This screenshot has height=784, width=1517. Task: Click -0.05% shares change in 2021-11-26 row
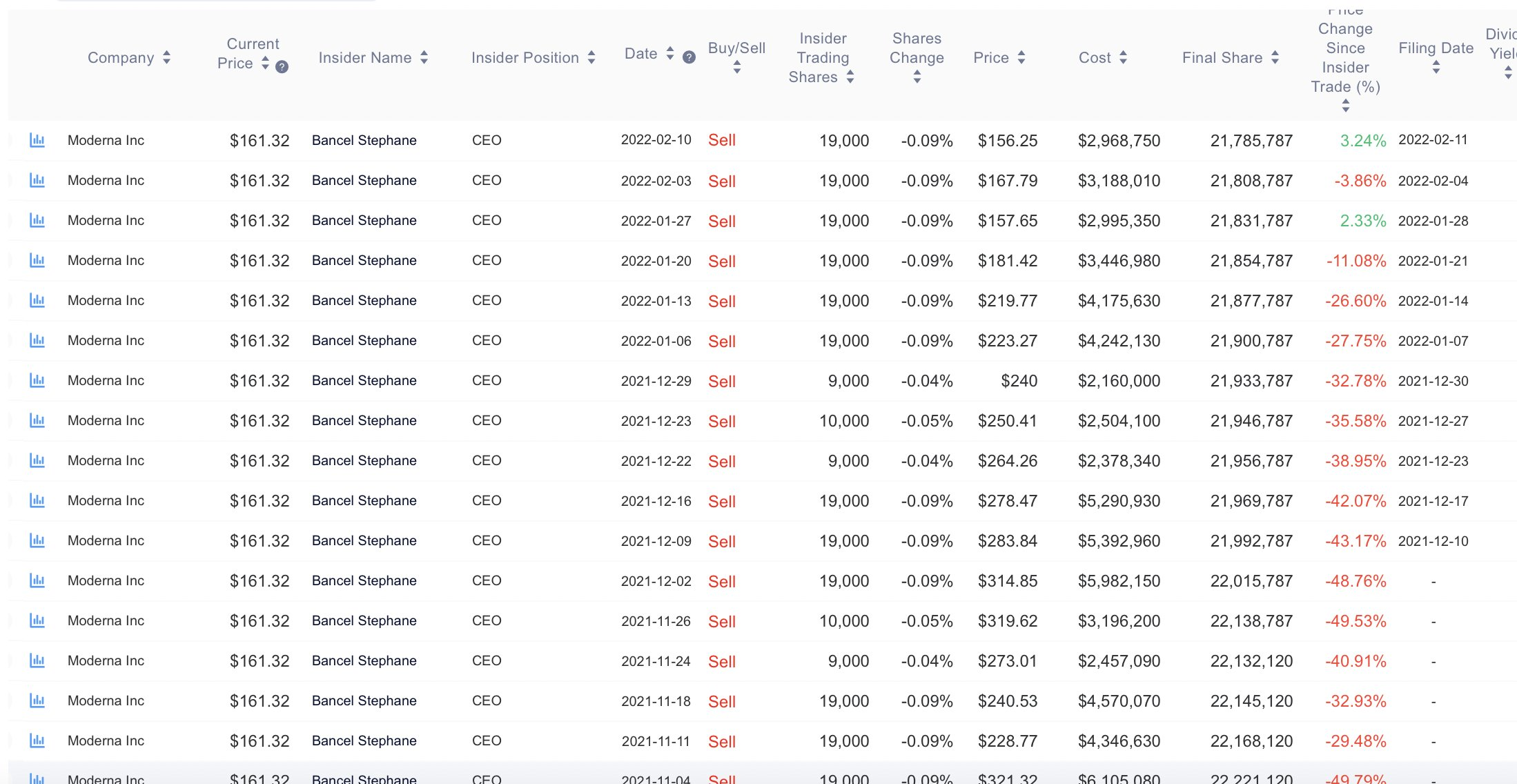click(927, 621)
